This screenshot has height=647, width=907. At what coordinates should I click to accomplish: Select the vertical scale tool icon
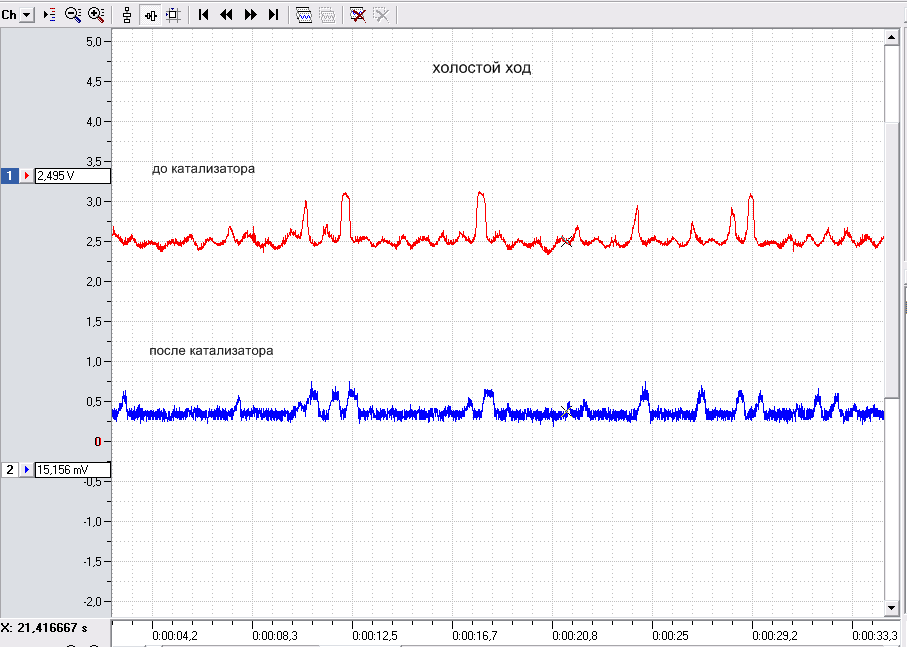pos(127,14)
